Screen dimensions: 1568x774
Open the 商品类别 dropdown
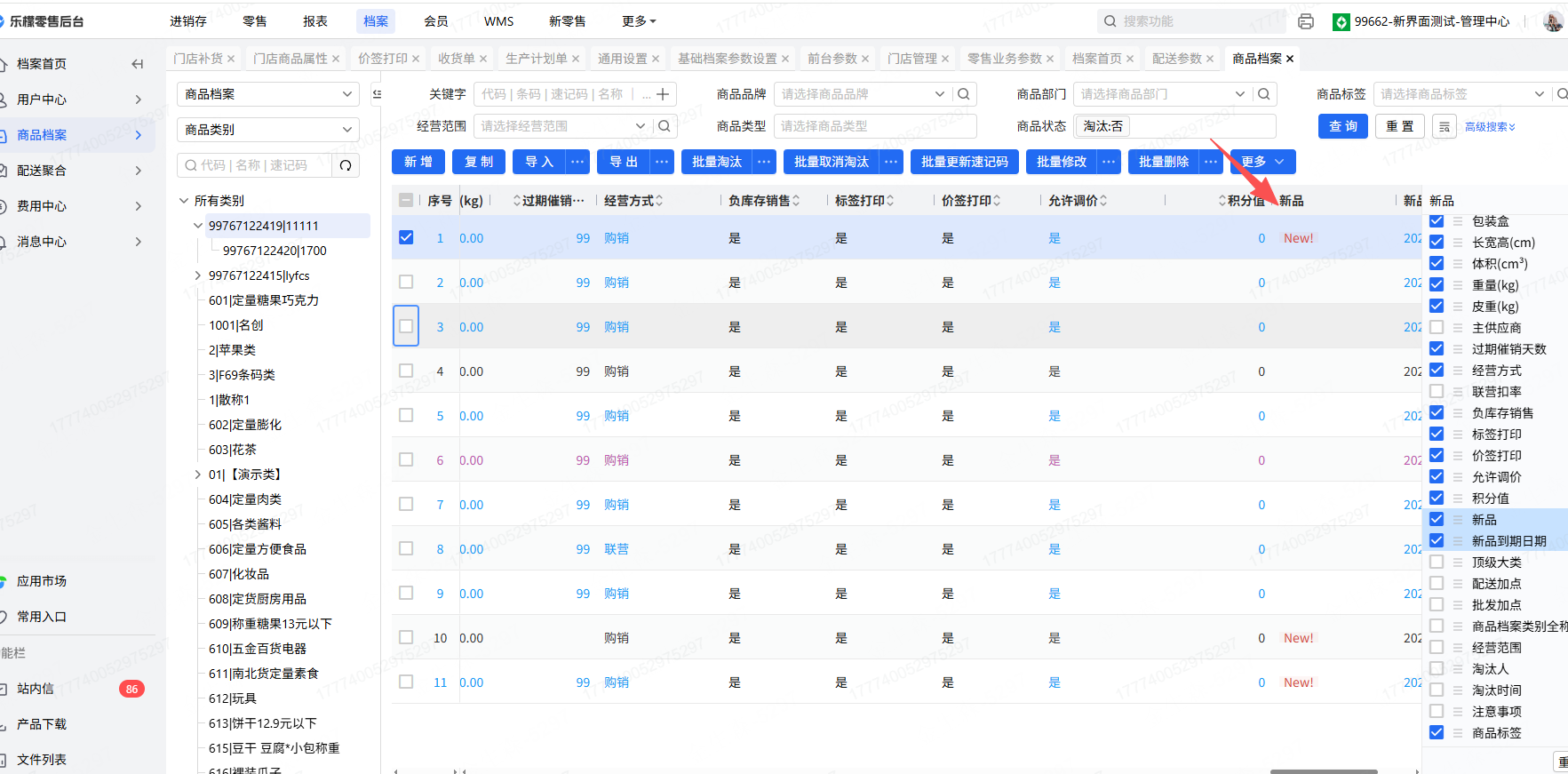point(267,130)
